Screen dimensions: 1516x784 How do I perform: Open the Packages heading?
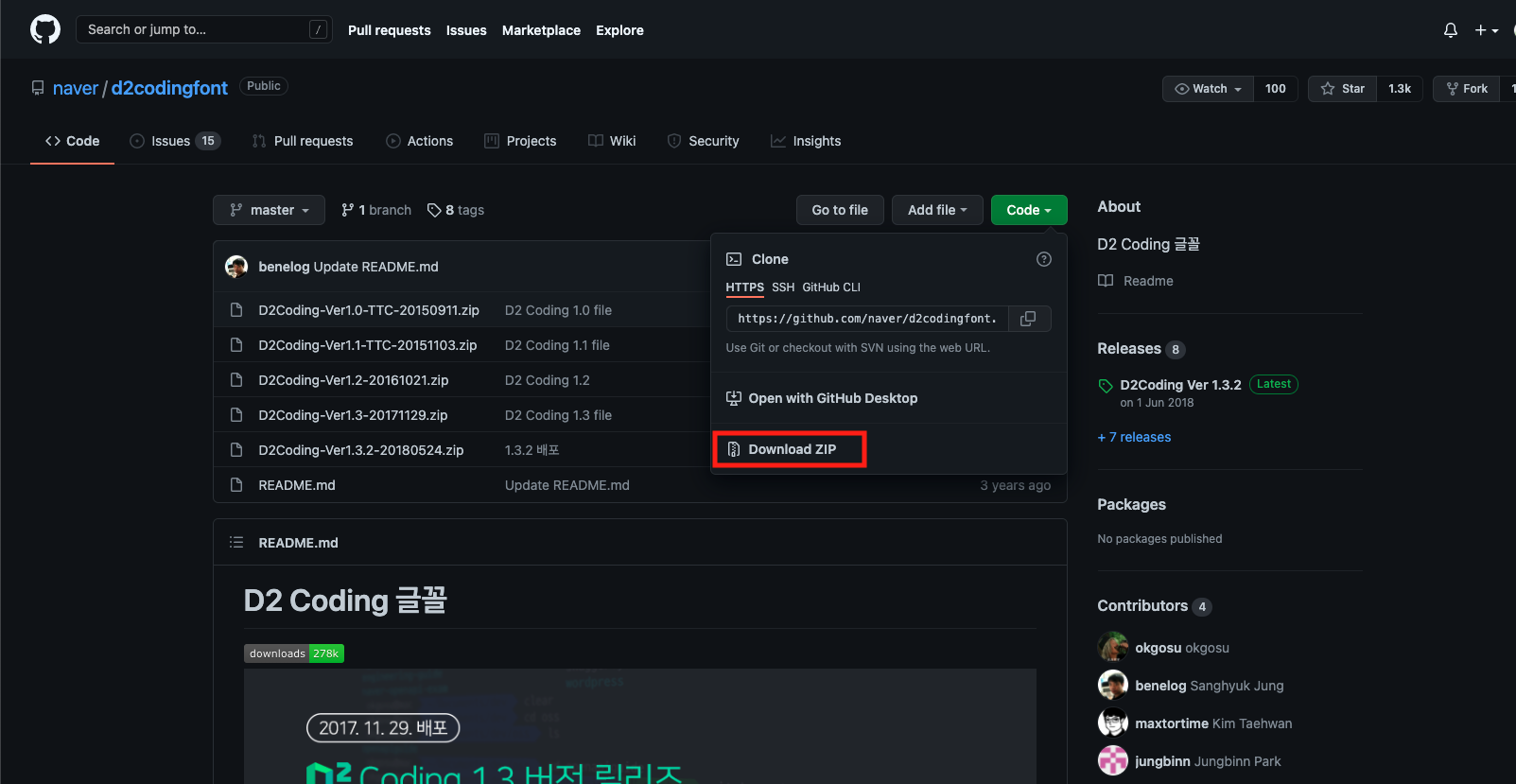tap(1131, 505)
